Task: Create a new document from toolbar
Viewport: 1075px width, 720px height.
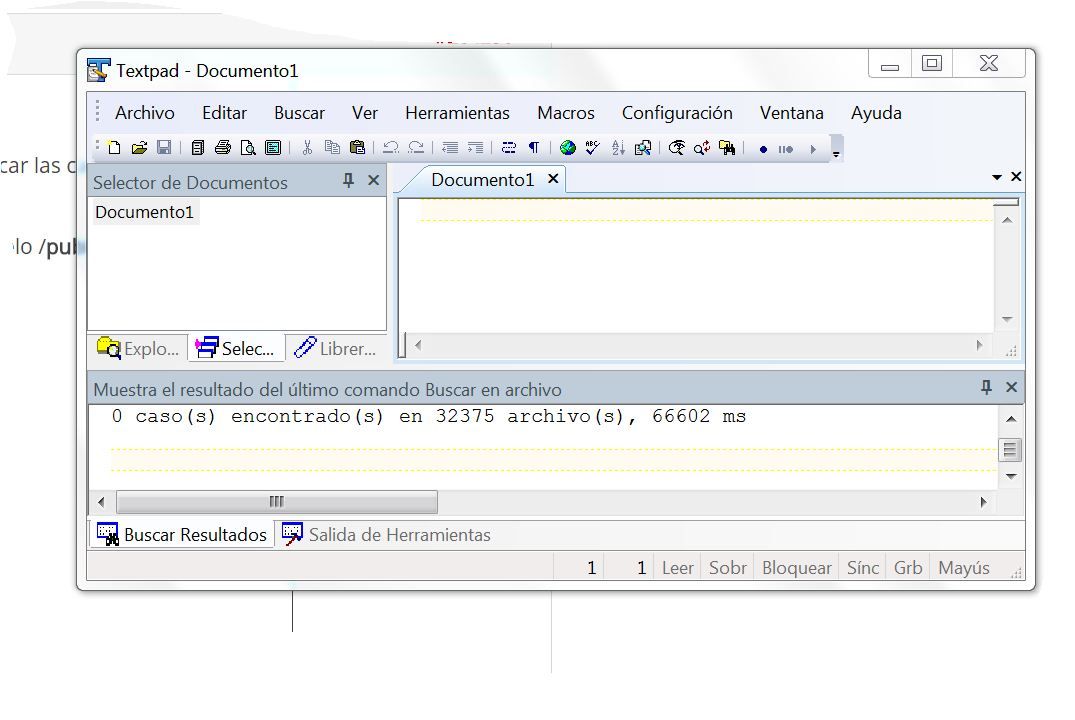Action: click(114, 147)
